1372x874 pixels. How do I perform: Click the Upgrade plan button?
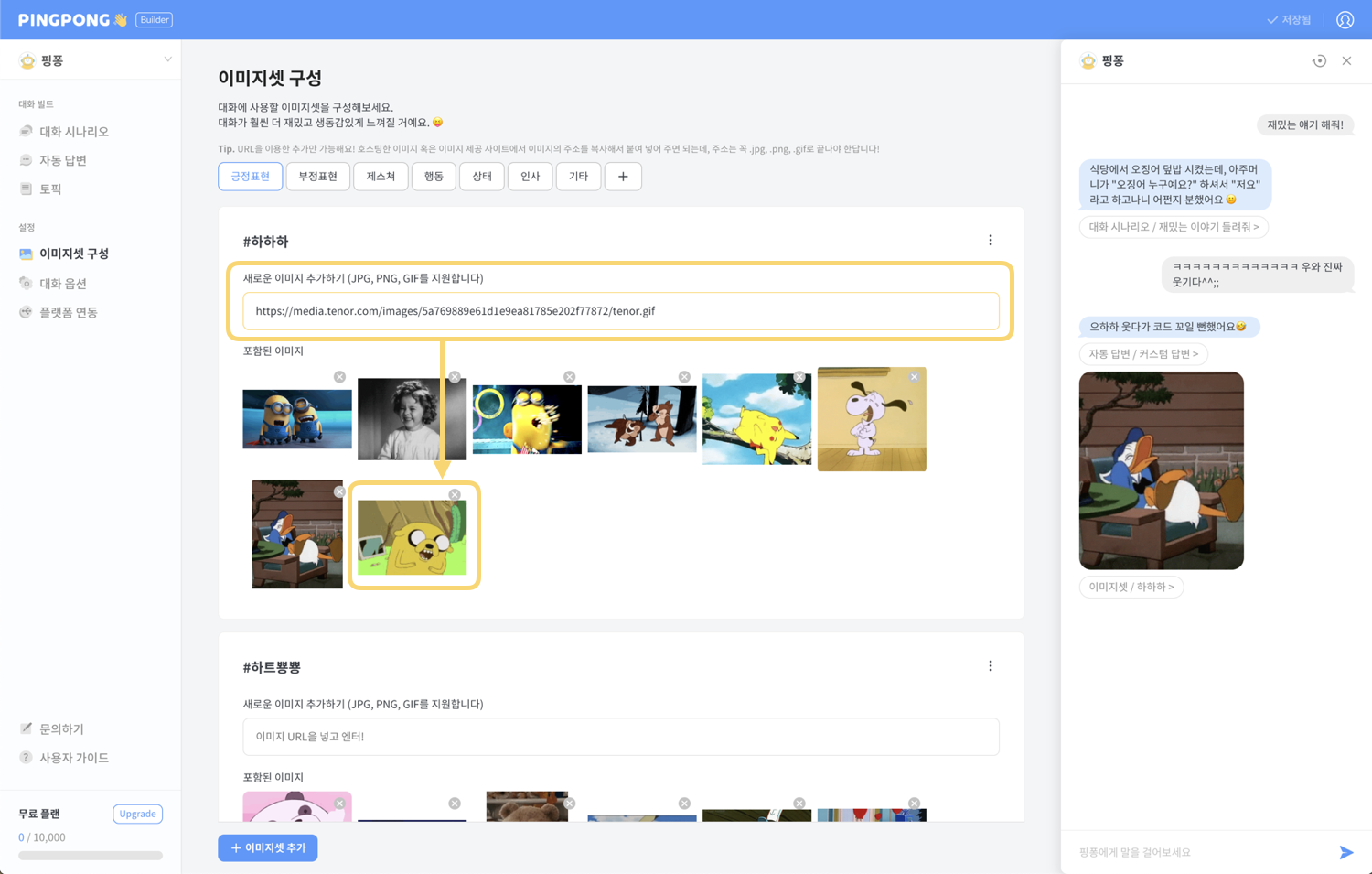(x=137, y=814)
